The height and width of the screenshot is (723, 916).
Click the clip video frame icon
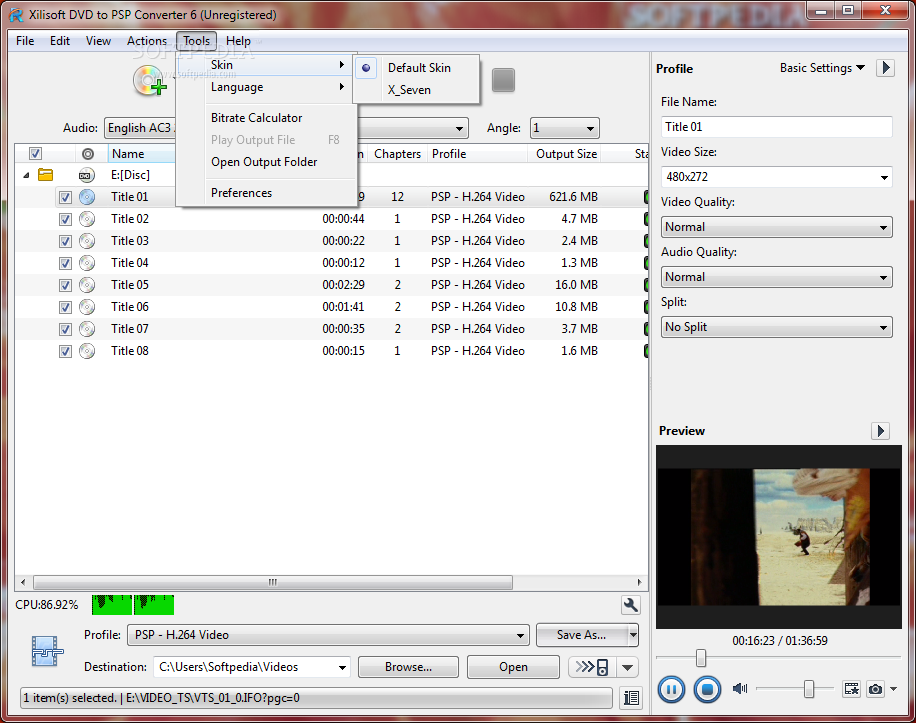851,689
